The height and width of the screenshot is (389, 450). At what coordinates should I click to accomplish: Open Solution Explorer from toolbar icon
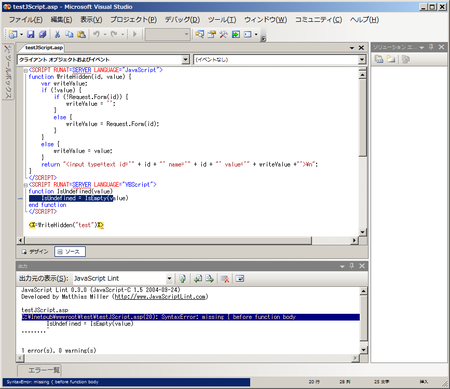pyautogui.click(x=200, y=34)
